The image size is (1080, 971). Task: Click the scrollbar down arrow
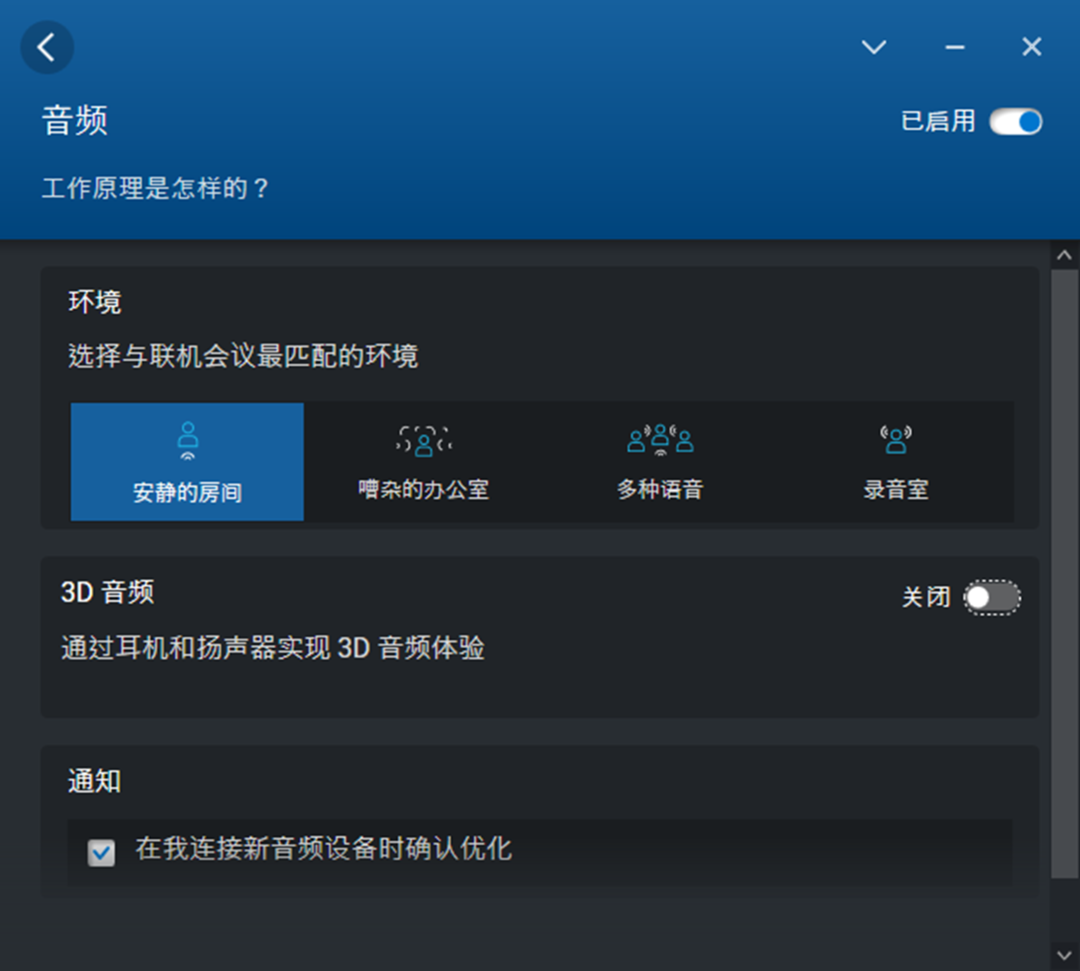(1065, 957)
